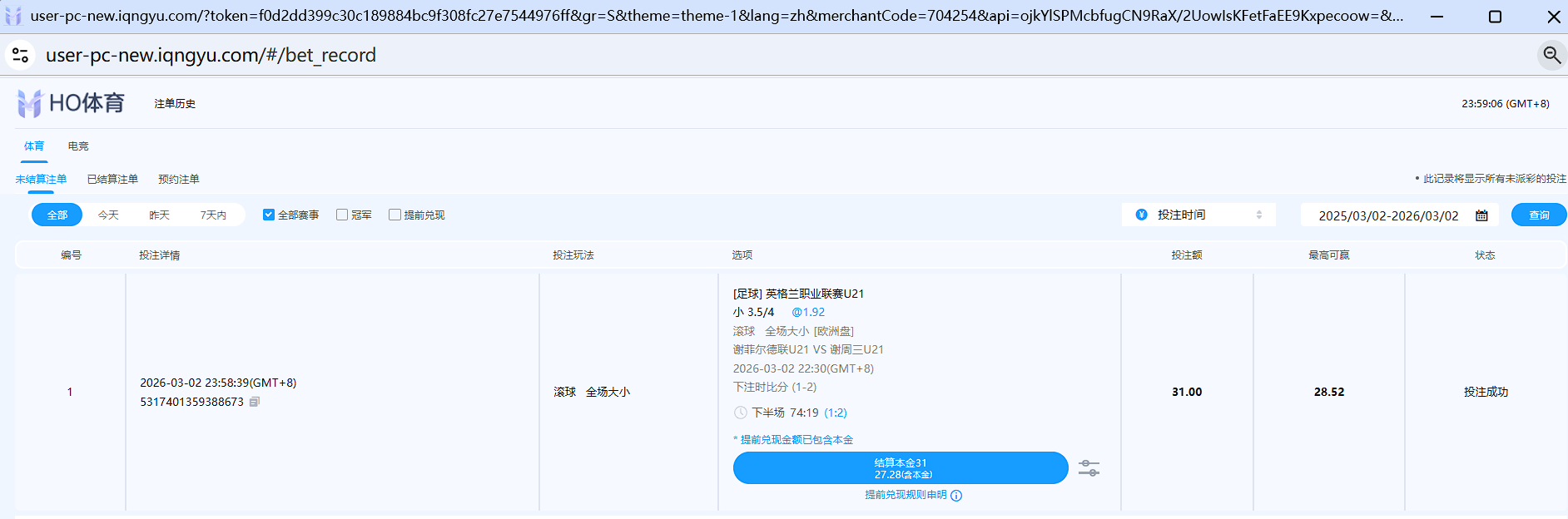Screen dimensions: 1568x519
Task: Click the info icon beside 提前兑现规则申明
Action: point(956,496)
